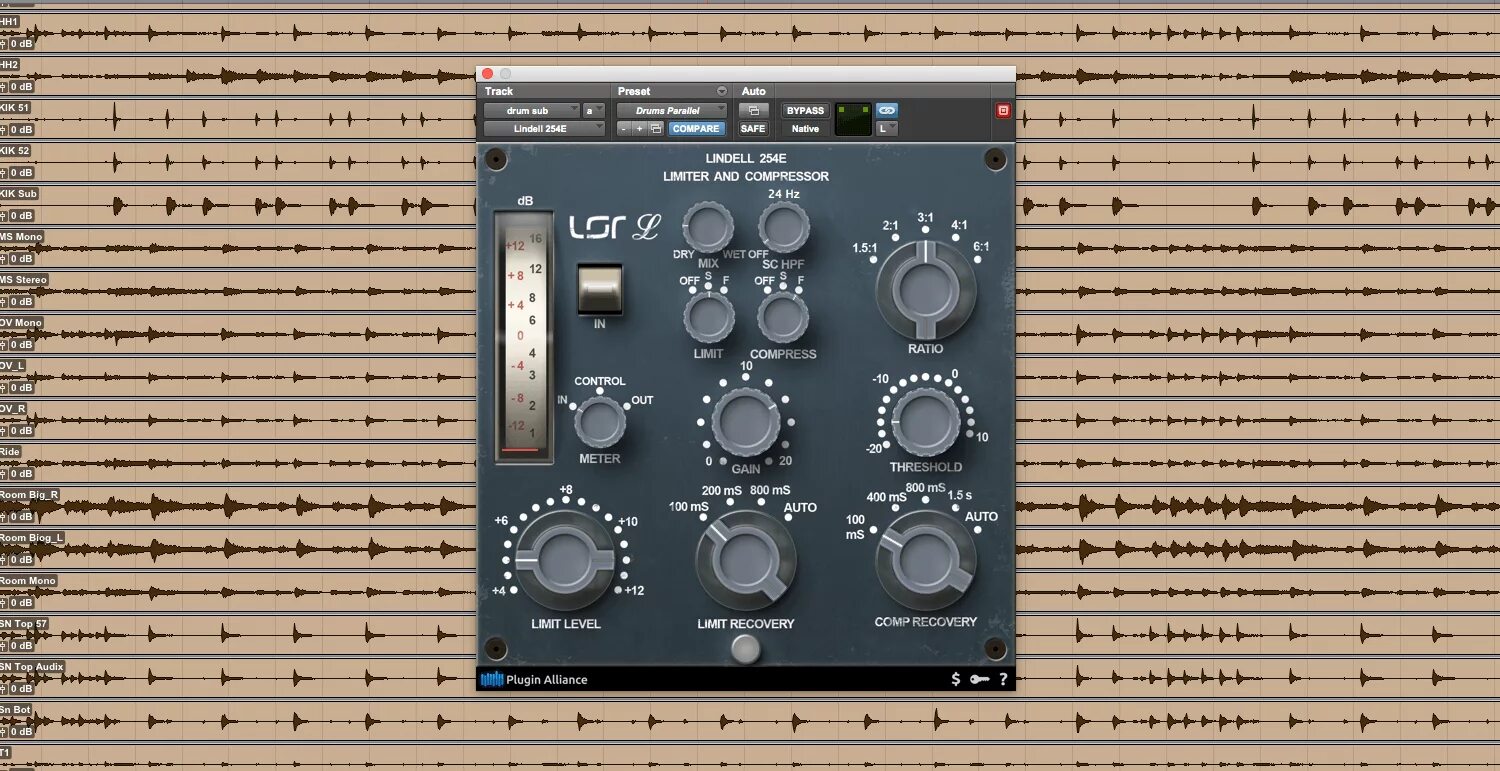Click the THRESHOLD knob
Viewport: 1500px width, 771px height.
(925, 421)
